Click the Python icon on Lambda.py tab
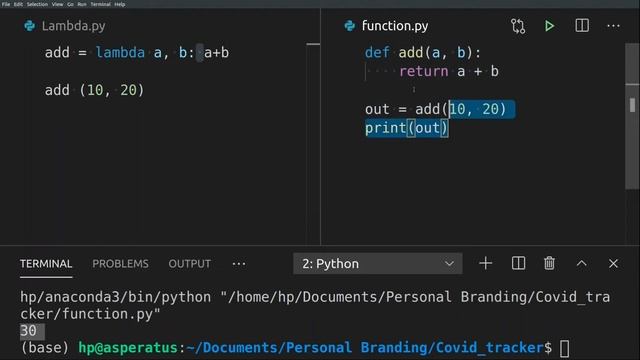 tap(29, 26)
